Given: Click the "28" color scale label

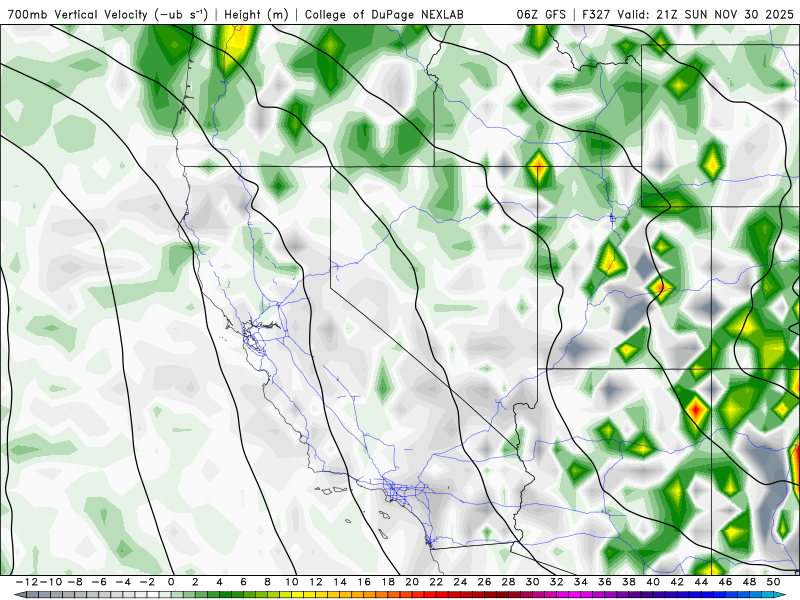Looking at the screenshot, I should point(508,582).
